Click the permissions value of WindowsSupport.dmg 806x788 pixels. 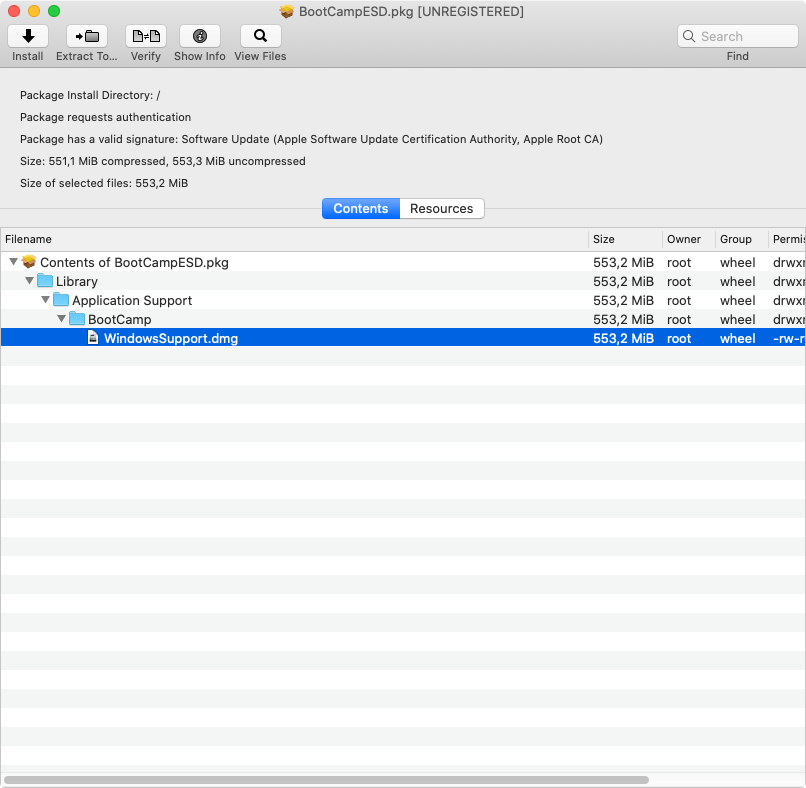pyautogui.click(x=789, y=339)
